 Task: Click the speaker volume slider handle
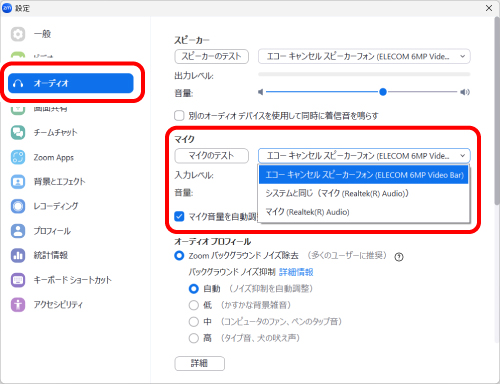(383, 92)
